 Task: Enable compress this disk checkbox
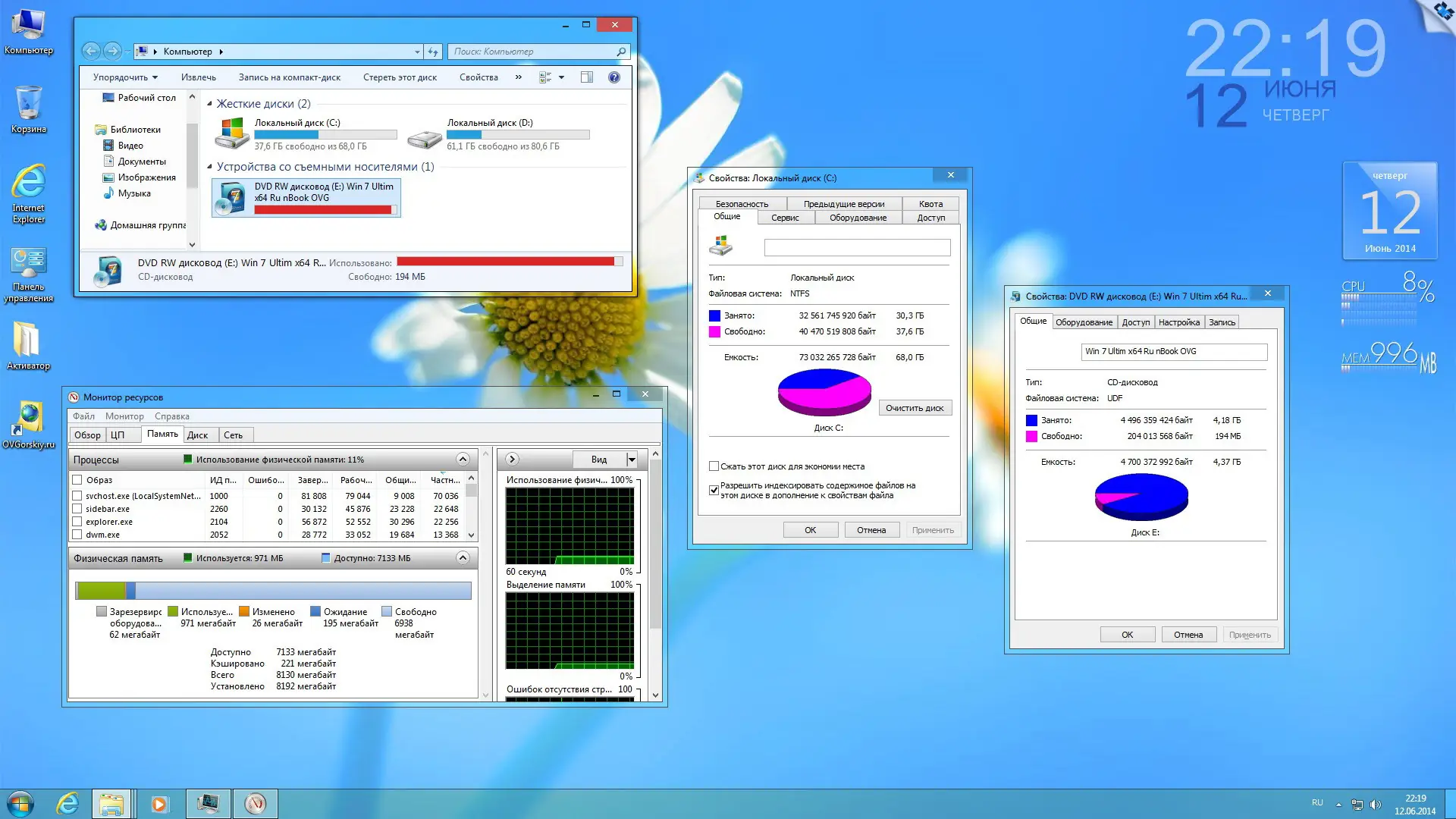point(714,466)
